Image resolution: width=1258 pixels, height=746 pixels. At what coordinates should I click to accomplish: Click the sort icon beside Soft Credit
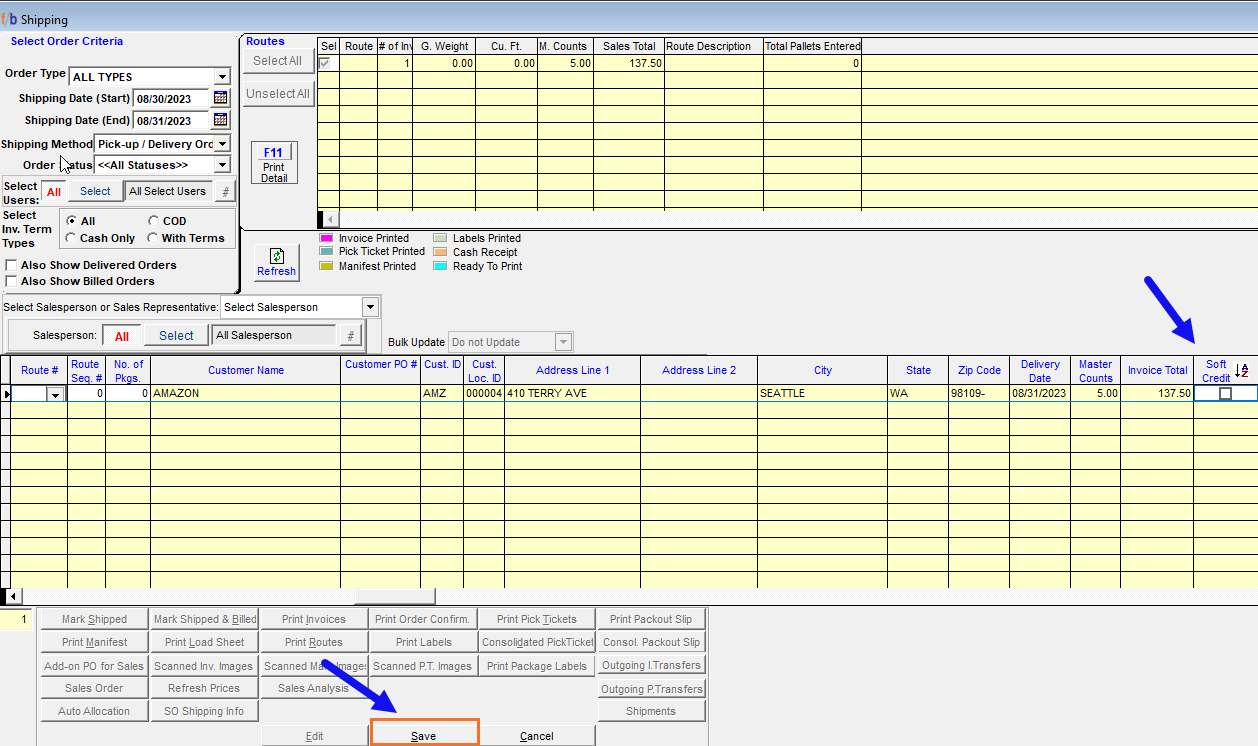(x=1242, y=370)
